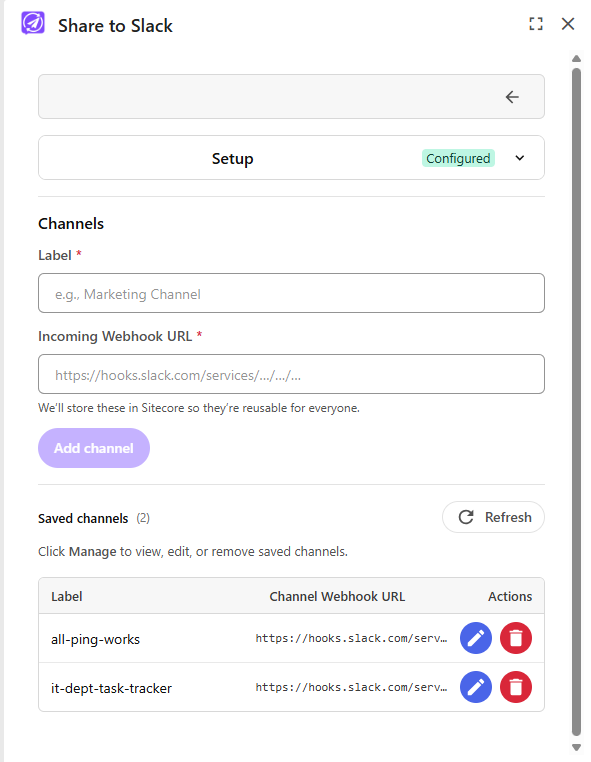Click the scrollbar up arrow

pyautogui.click(x=576, y=59)
